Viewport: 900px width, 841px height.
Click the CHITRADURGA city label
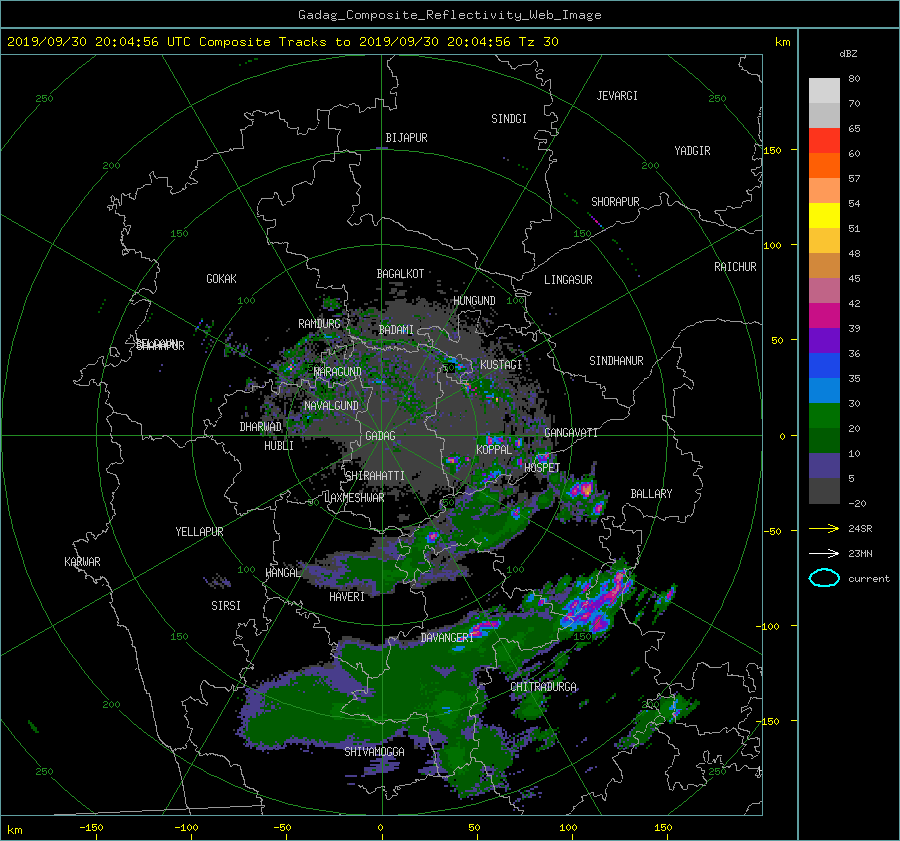click(x=543, y=687)
